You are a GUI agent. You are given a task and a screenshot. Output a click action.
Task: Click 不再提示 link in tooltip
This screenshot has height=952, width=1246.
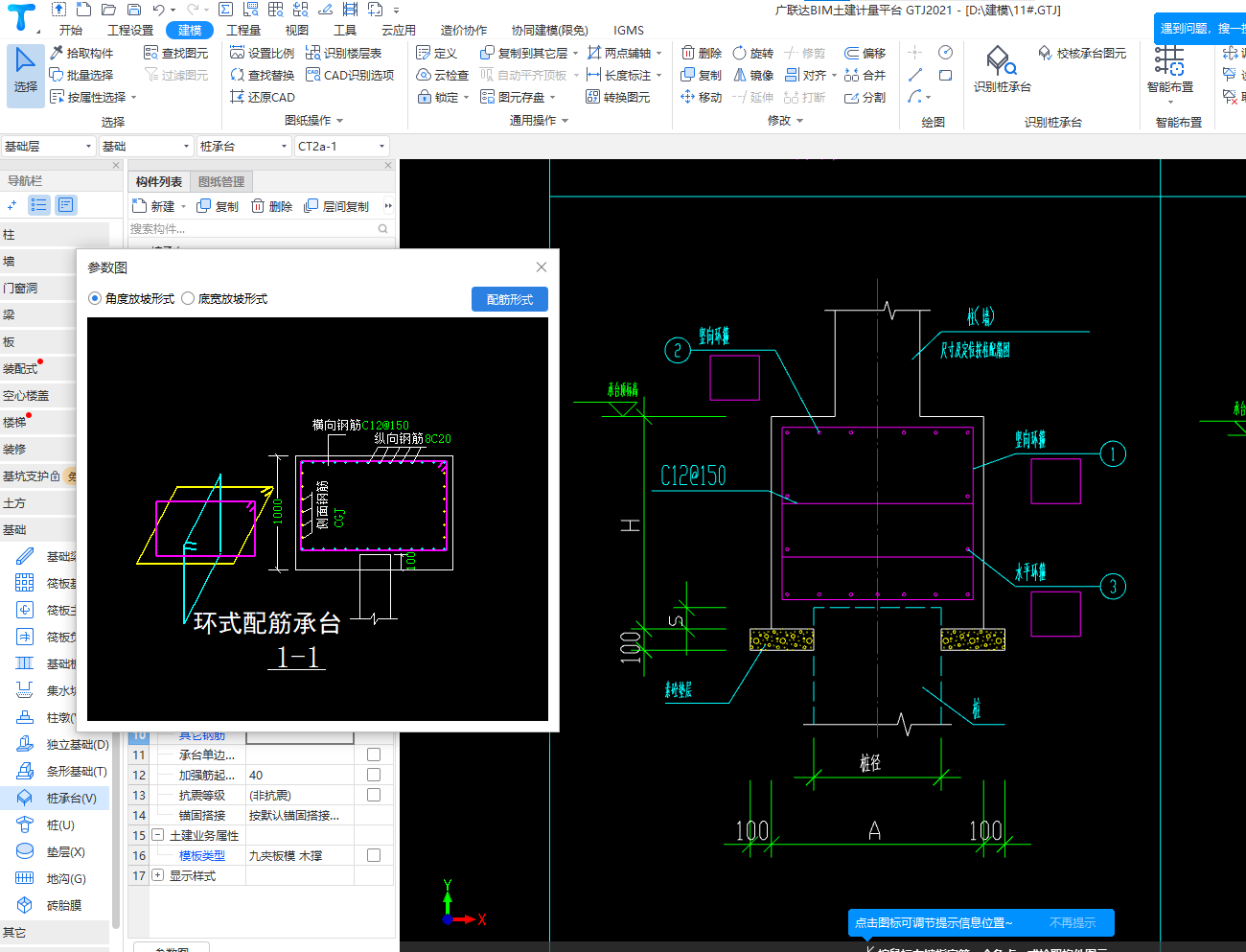tap(1073, 923)
